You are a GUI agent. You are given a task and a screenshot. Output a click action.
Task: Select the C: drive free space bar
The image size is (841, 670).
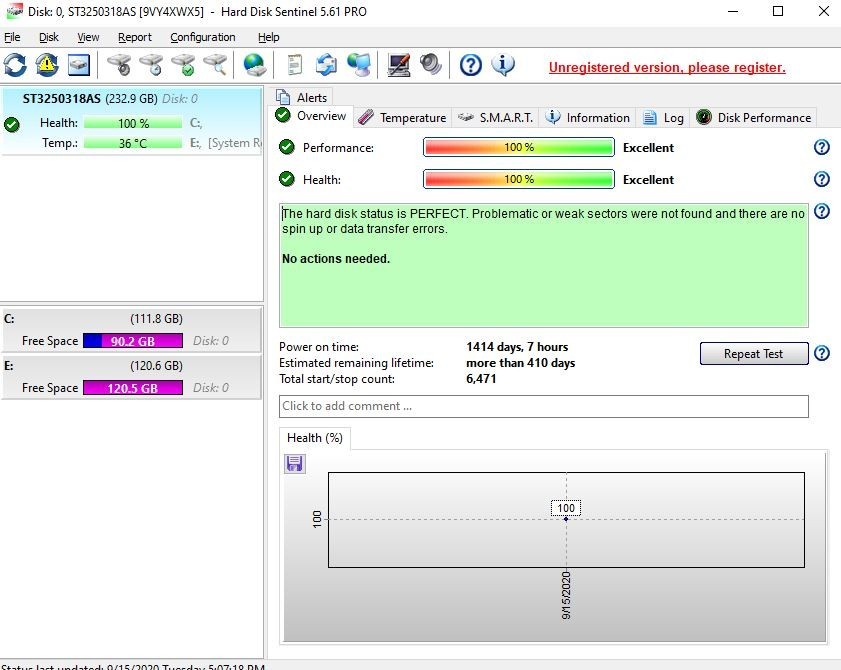click(133, 341)
